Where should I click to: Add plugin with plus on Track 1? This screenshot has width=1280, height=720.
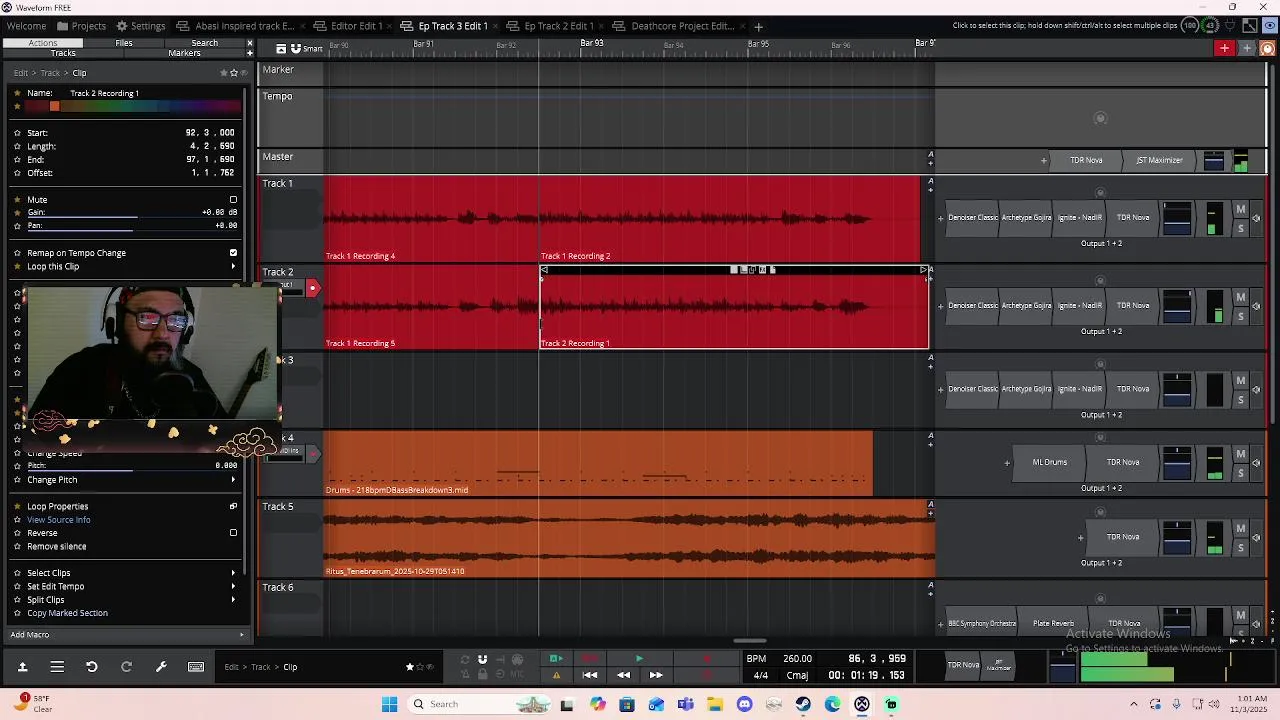940,218
